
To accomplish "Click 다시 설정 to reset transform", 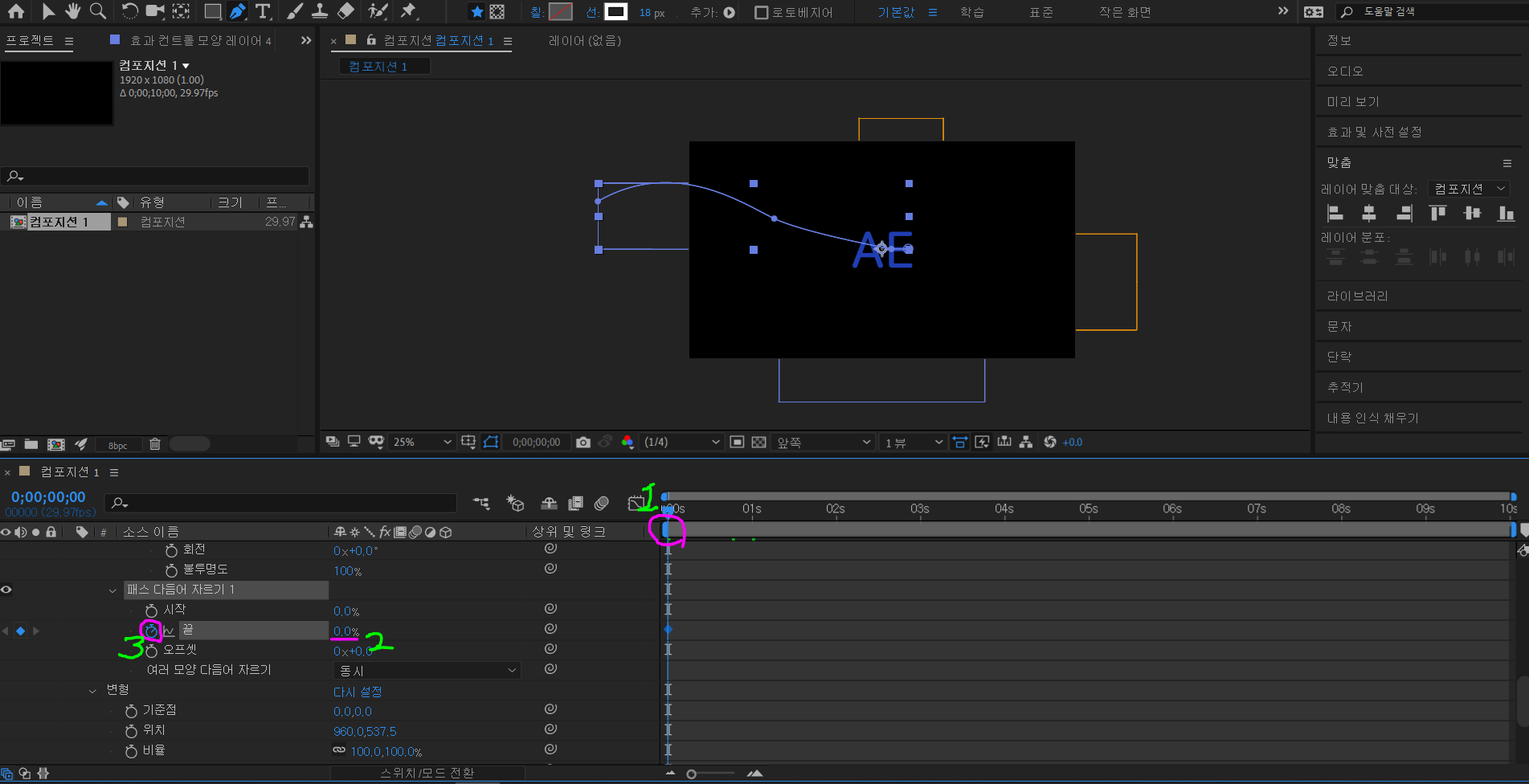I will [x=358, y=692].
